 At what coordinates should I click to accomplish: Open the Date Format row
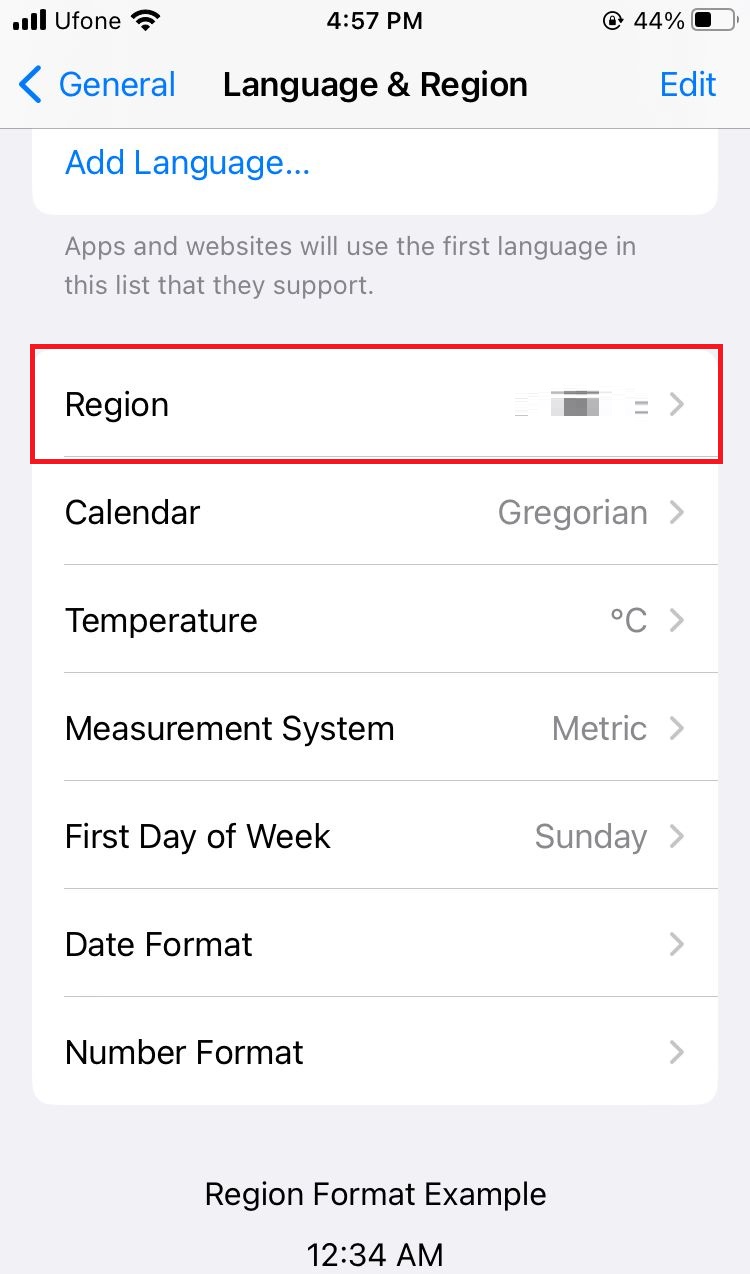pyautogui.click(x=375, y=944)
